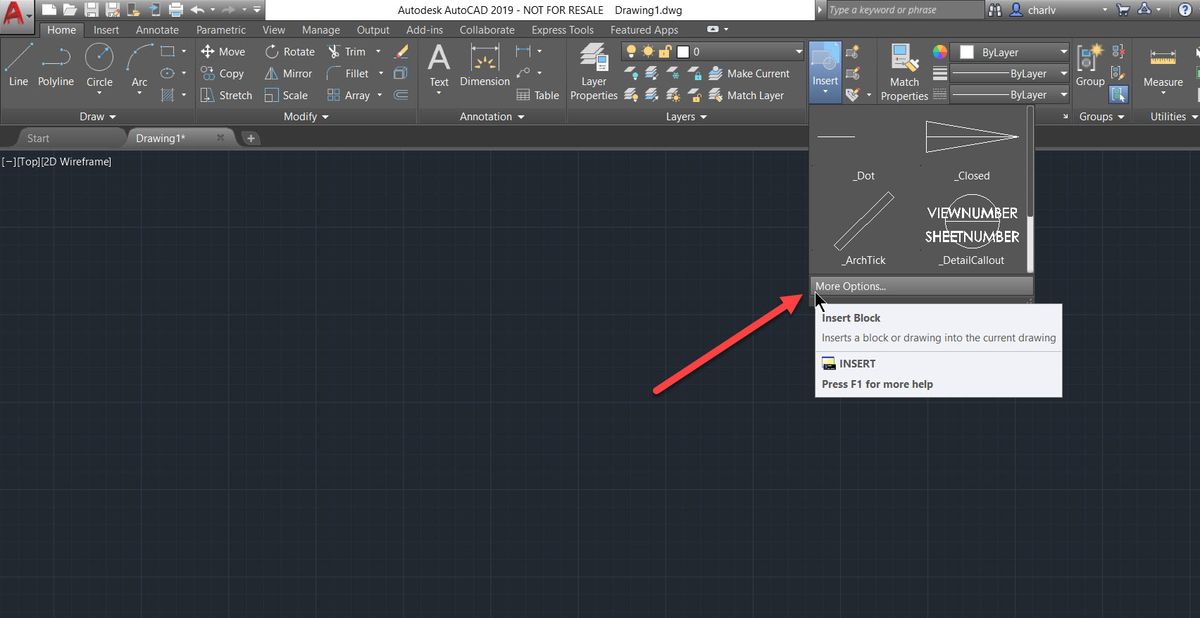Use the Trim tool

(347, 51)
